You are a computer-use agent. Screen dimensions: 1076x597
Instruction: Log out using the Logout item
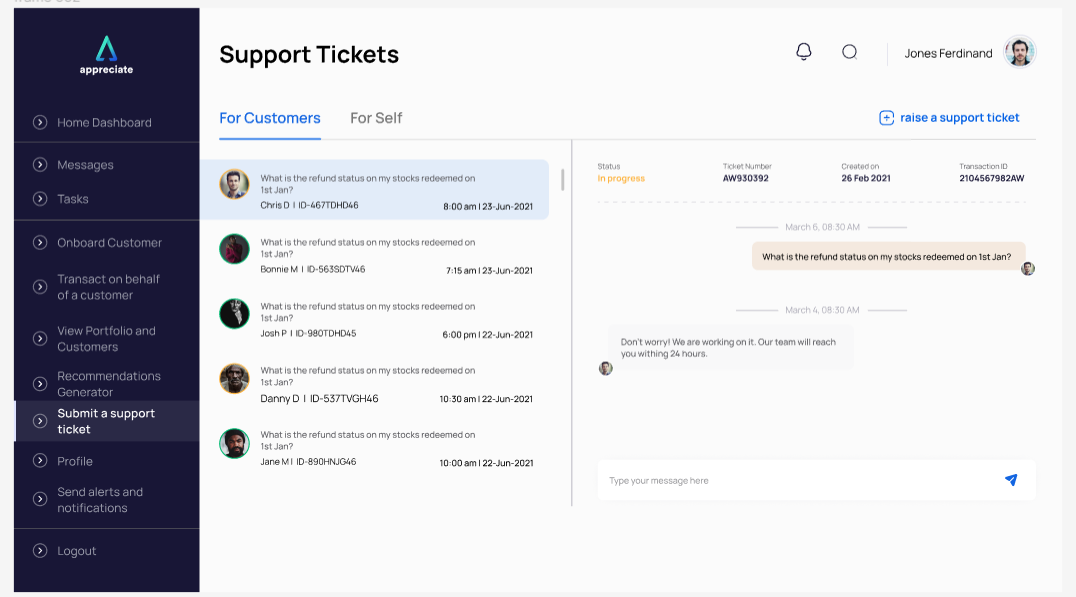pyautogui.click(x=76, y=551)
